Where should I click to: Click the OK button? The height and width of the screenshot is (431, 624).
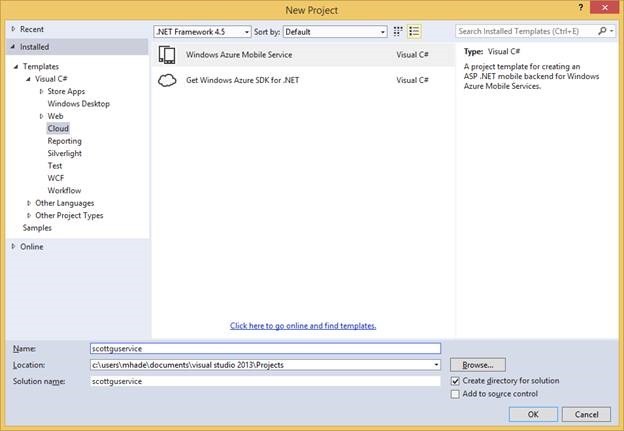point(533,414)
